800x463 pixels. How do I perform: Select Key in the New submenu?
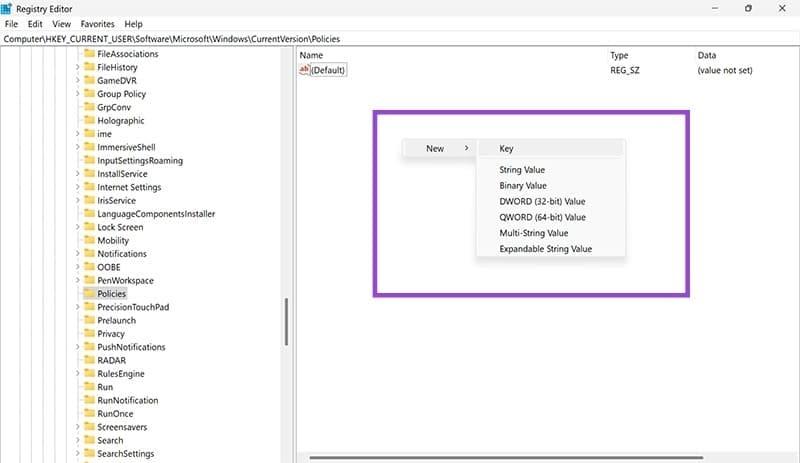[507, 148]
